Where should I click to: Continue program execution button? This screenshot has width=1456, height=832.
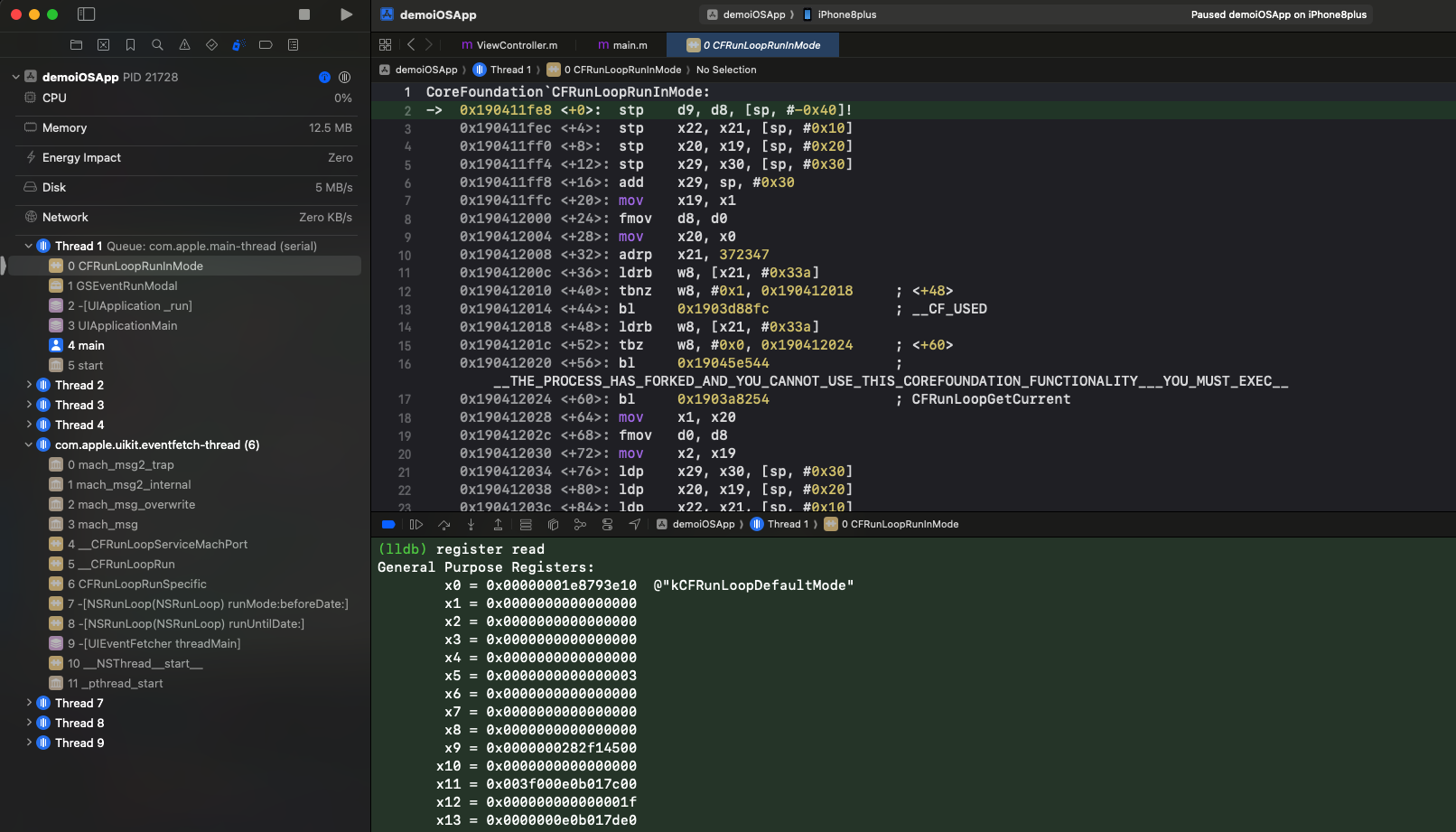(x=416, y=524)
